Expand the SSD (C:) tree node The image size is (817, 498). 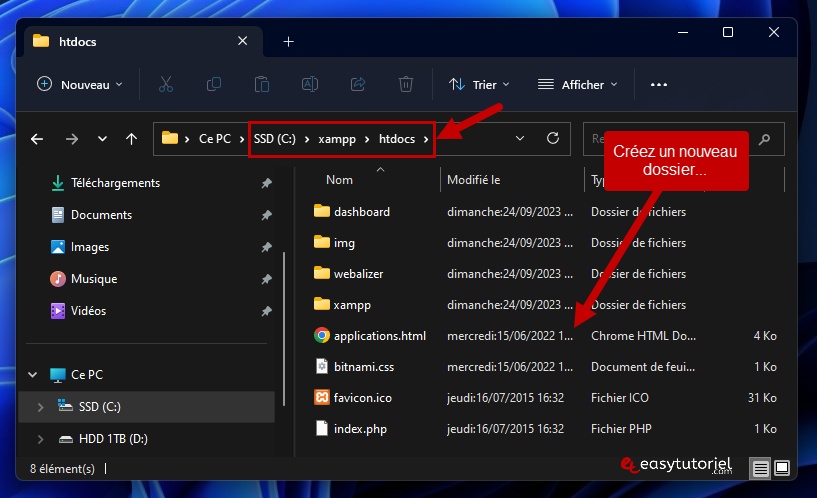click(41, 407)
